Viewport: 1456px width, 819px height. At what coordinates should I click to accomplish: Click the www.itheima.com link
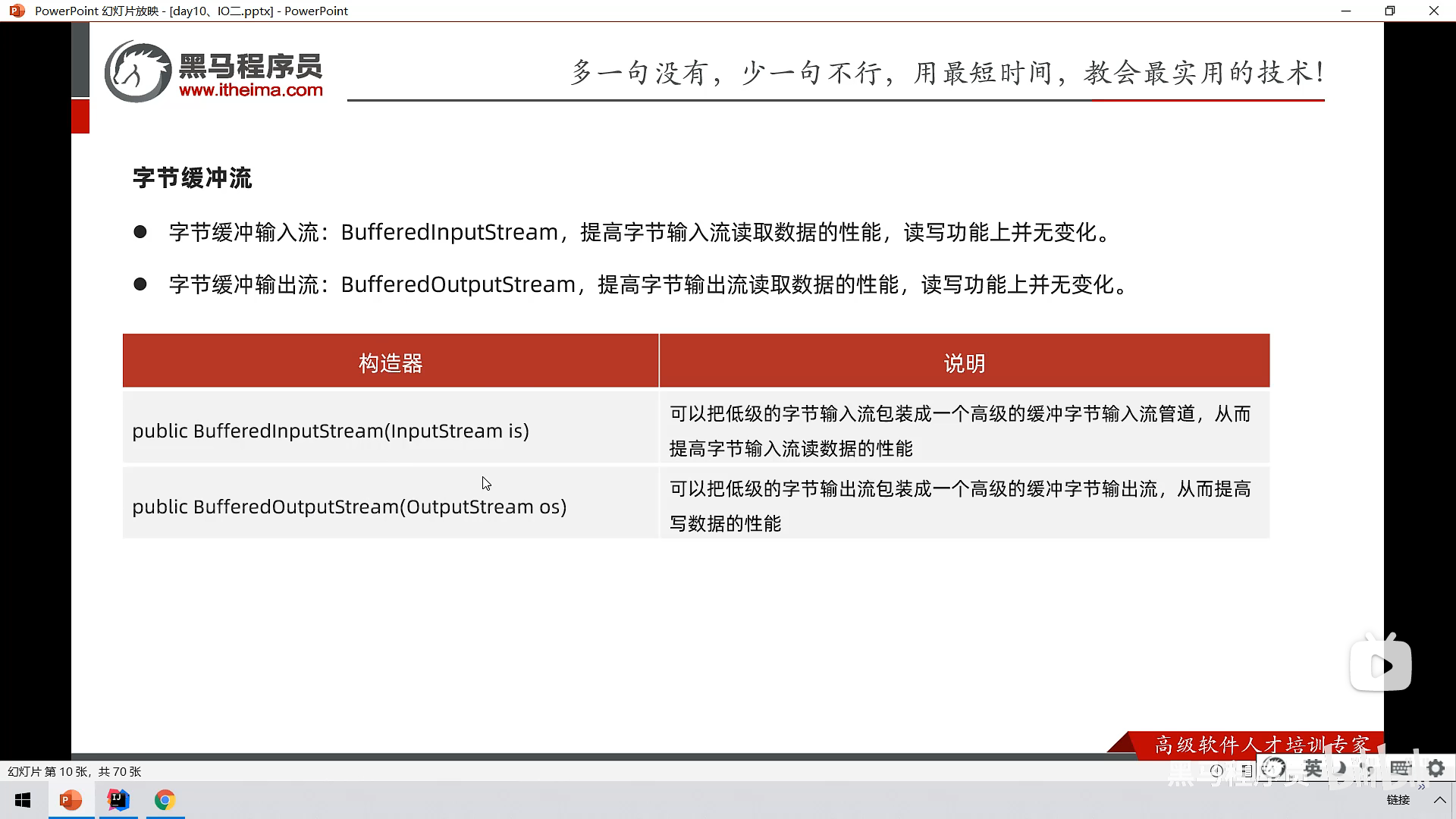(x=251, y=90)
